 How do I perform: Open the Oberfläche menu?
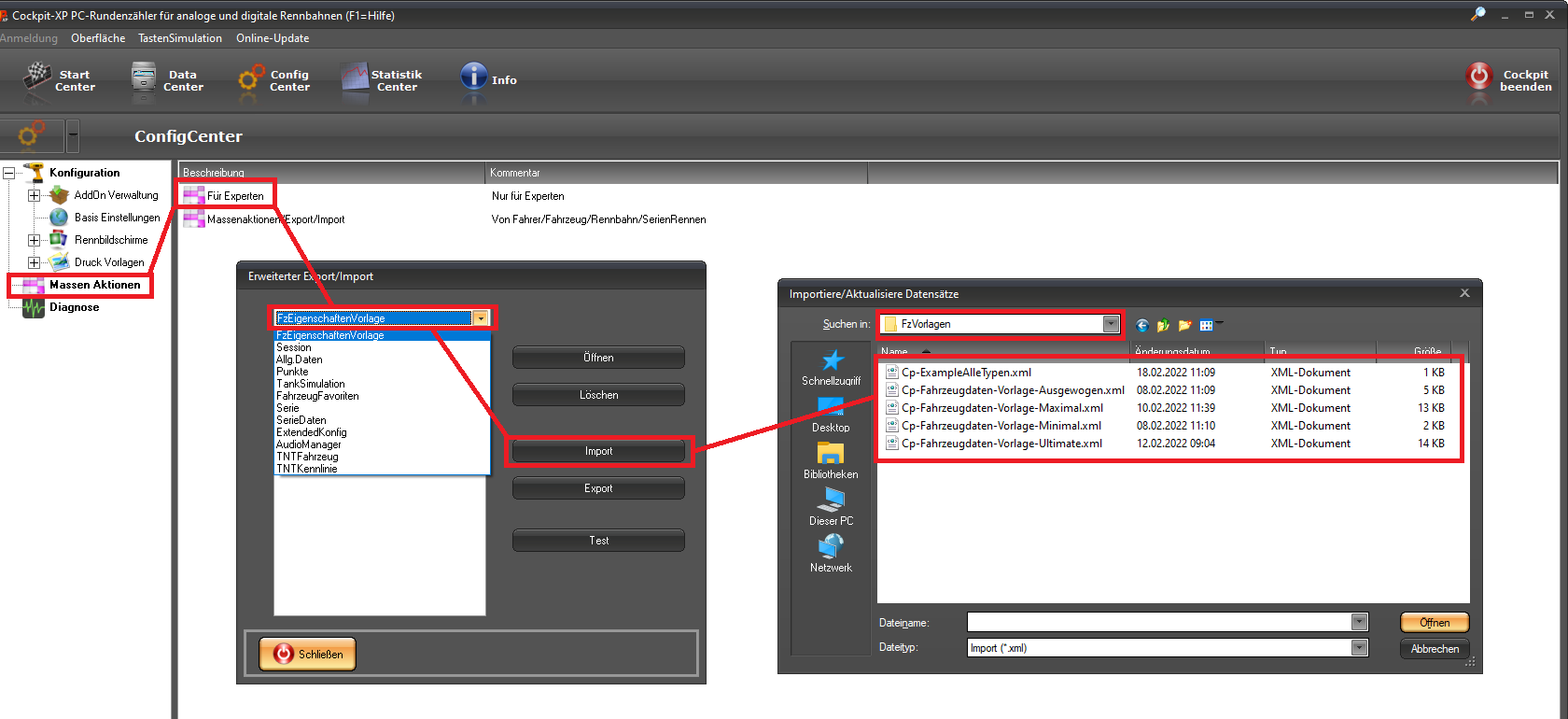98,38
